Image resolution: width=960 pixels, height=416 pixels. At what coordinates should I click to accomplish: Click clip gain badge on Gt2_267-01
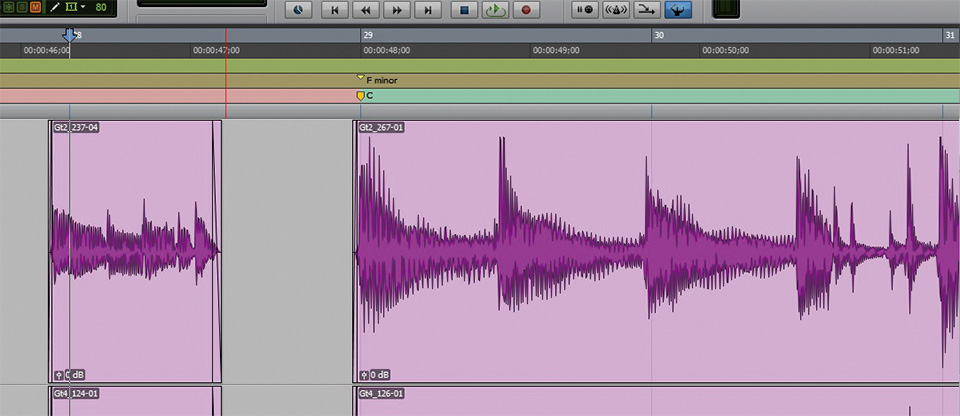(375, 374)
